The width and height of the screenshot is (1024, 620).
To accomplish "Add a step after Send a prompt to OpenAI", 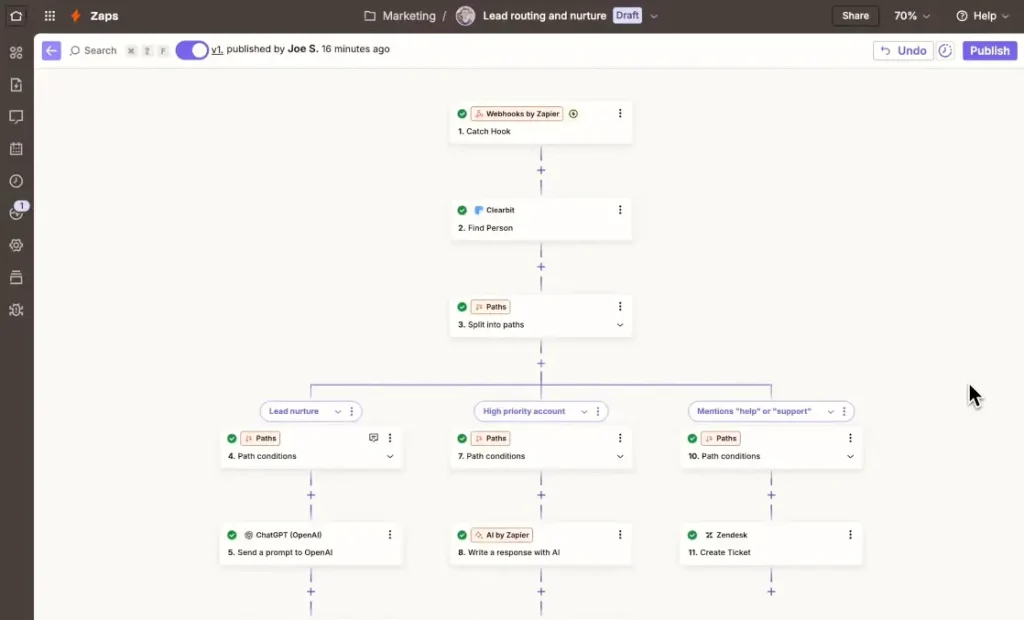I will coord(311,592).
